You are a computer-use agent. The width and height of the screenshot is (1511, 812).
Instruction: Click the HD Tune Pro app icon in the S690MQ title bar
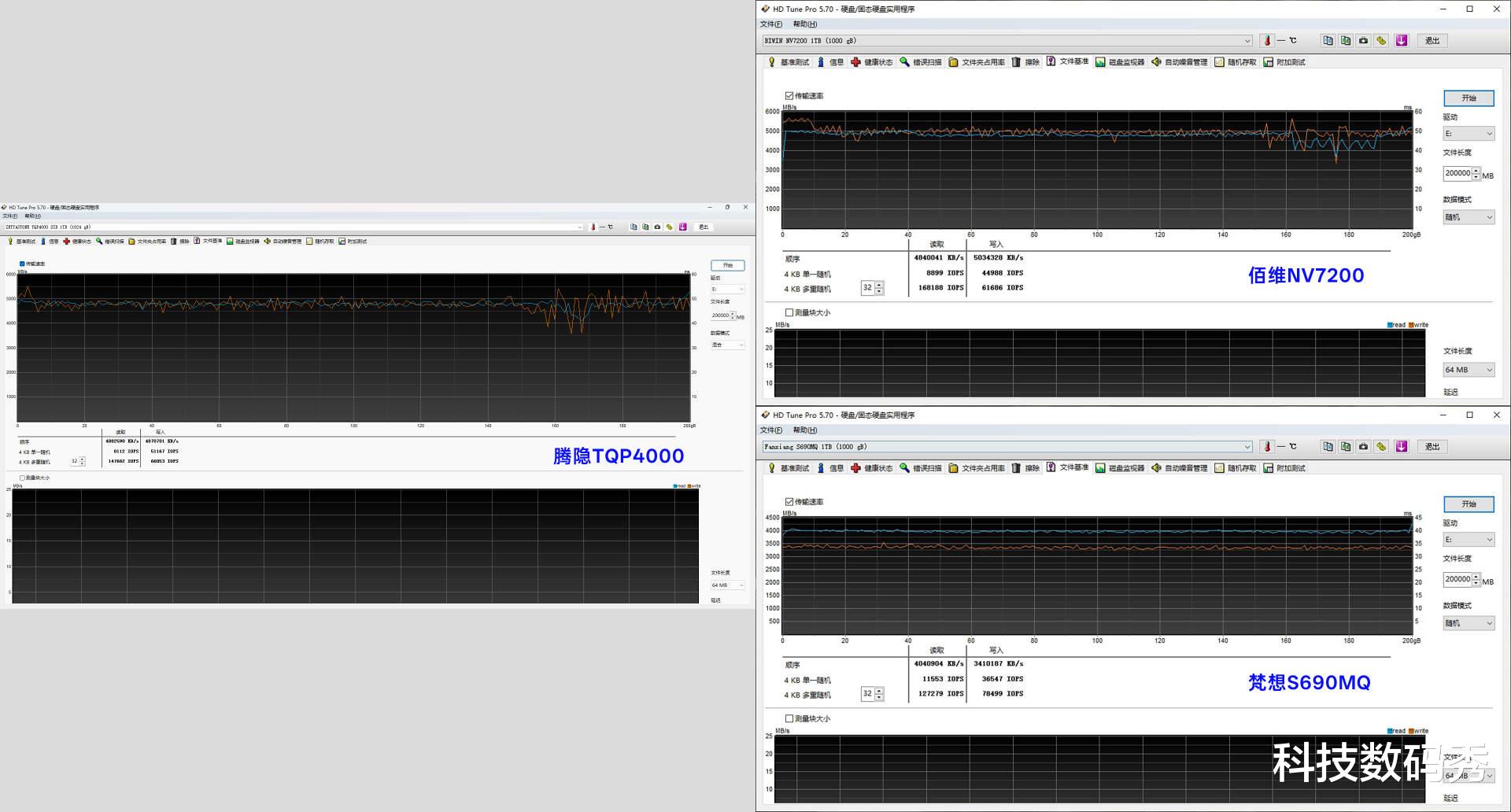point(765,415)
